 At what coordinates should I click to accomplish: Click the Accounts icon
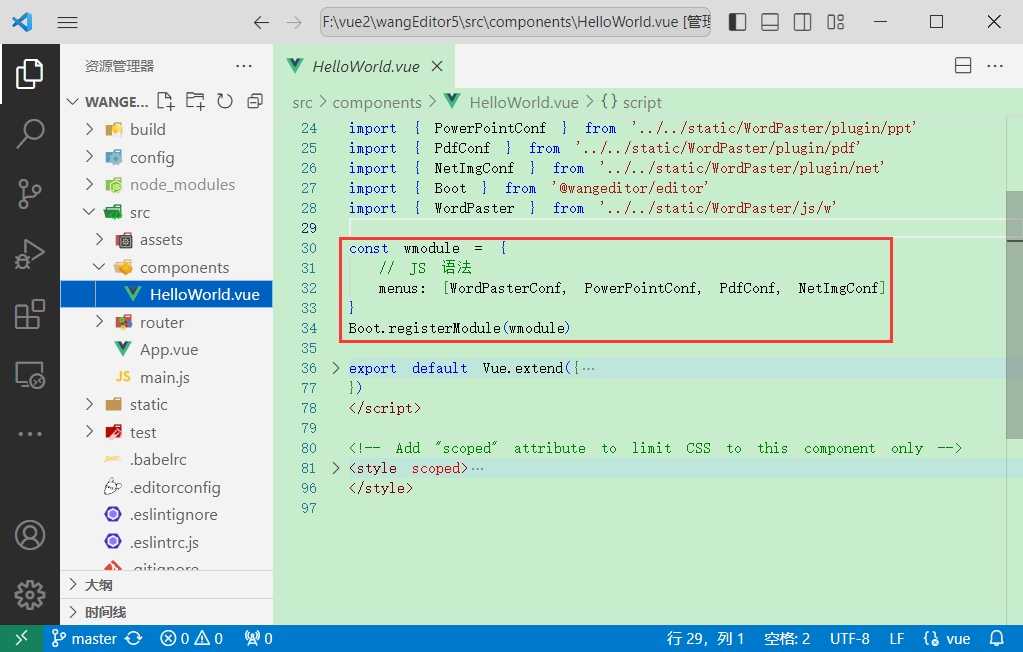click(30, 535)
